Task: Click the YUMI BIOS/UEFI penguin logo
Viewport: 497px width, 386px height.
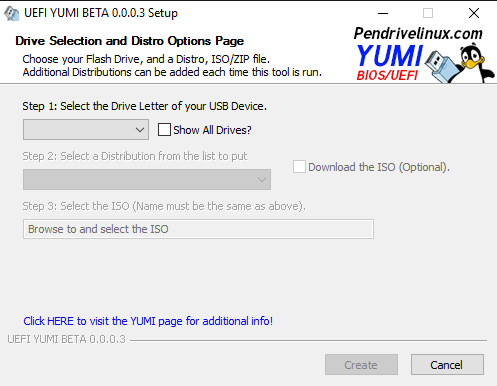Action: (x=425, y=63)
